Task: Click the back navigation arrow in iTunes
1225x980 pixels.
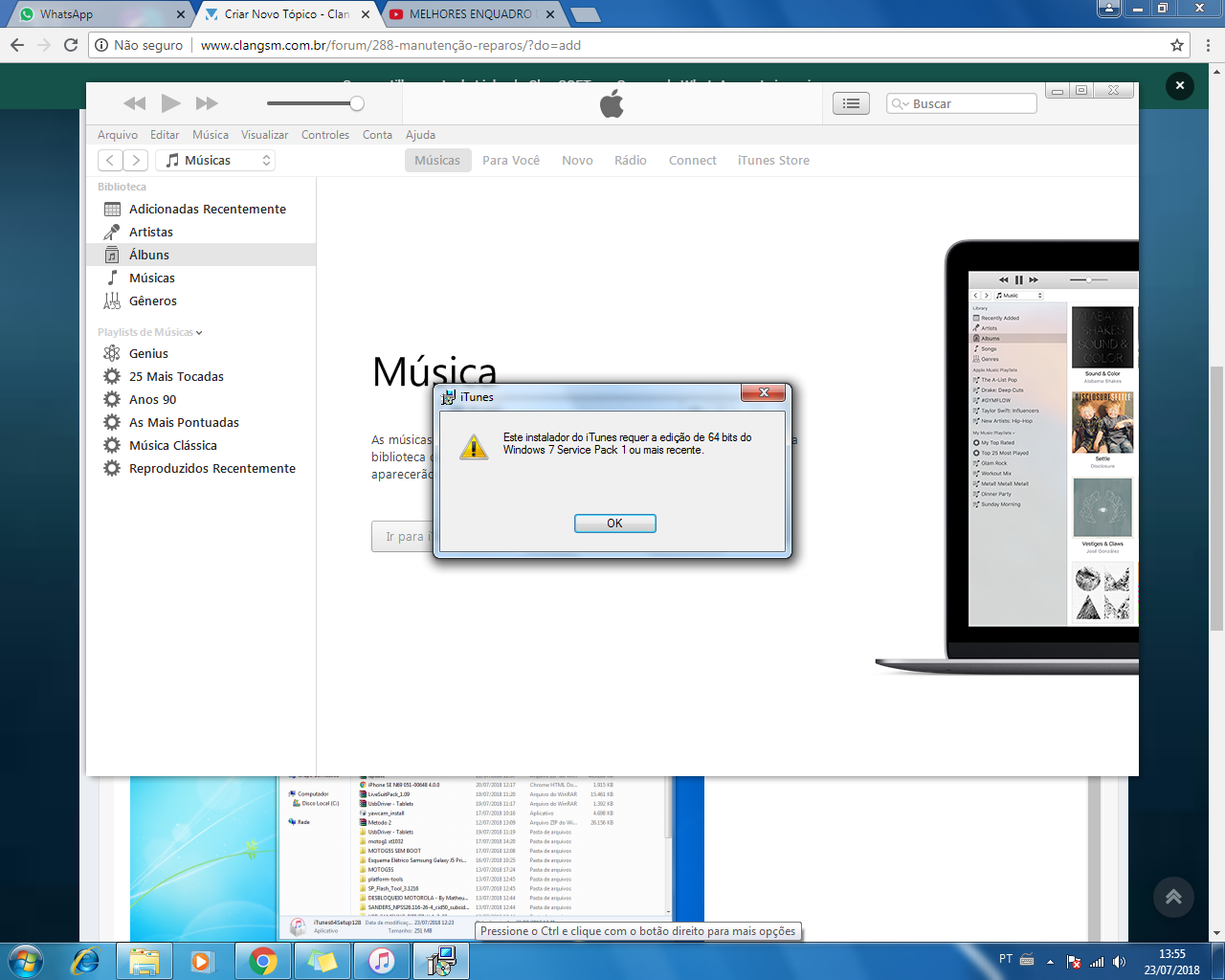Action: pos(110,160)
